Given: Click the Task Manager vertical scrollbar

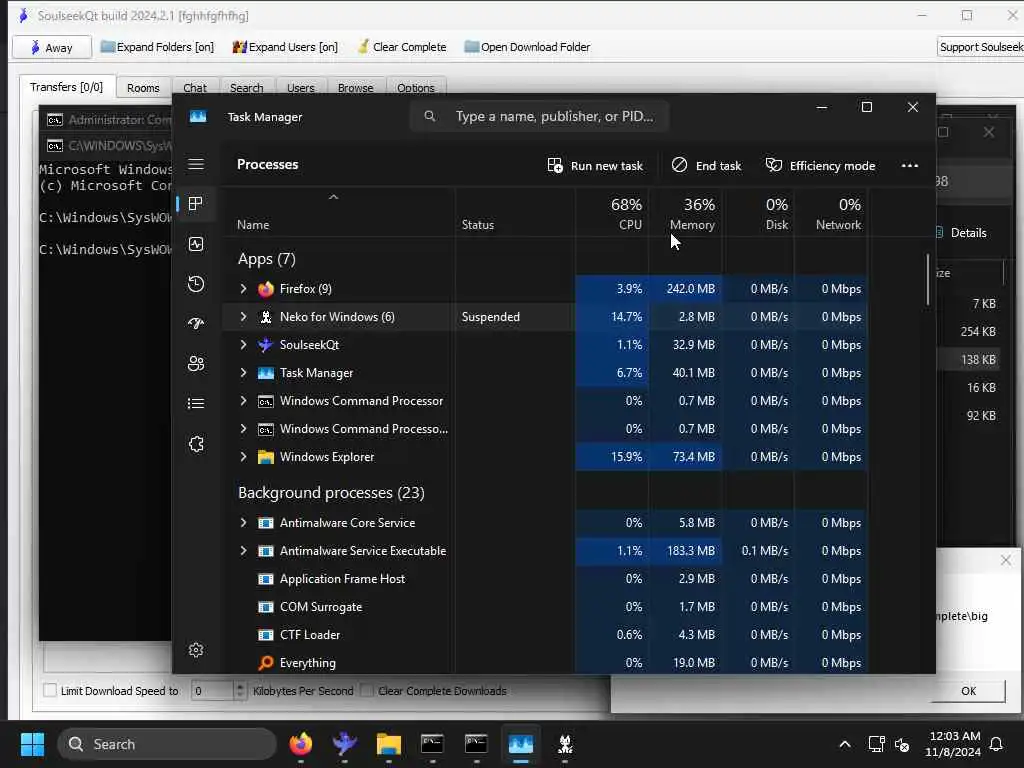Looking at the screenshot, I should (x=927, y=280).
